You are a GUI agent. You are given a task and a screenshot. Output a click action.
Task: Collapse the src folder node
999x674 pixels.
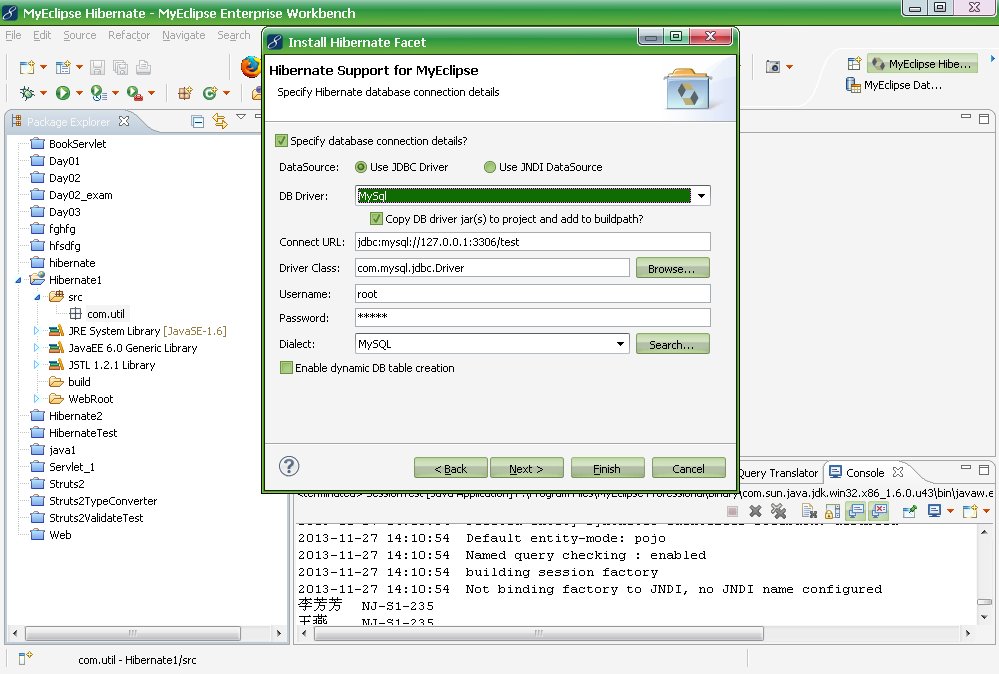click(x=37, y=297)
